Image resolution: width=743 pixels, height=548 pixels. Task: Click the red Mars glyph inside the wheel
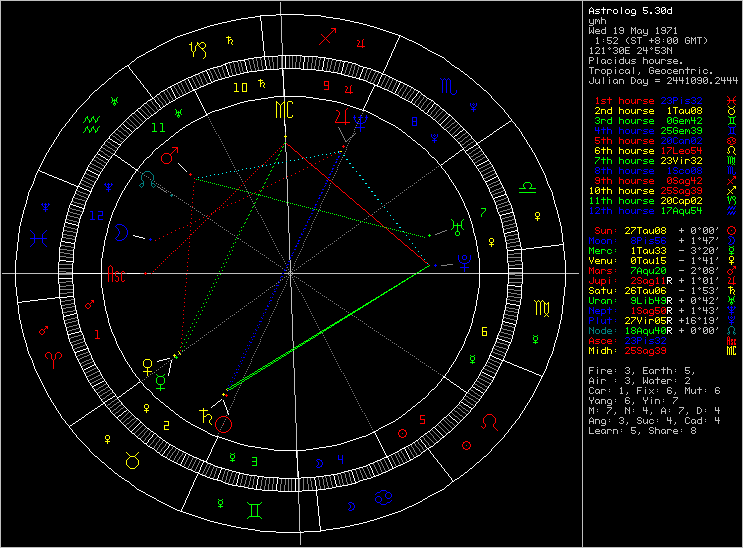click(169, 158)
